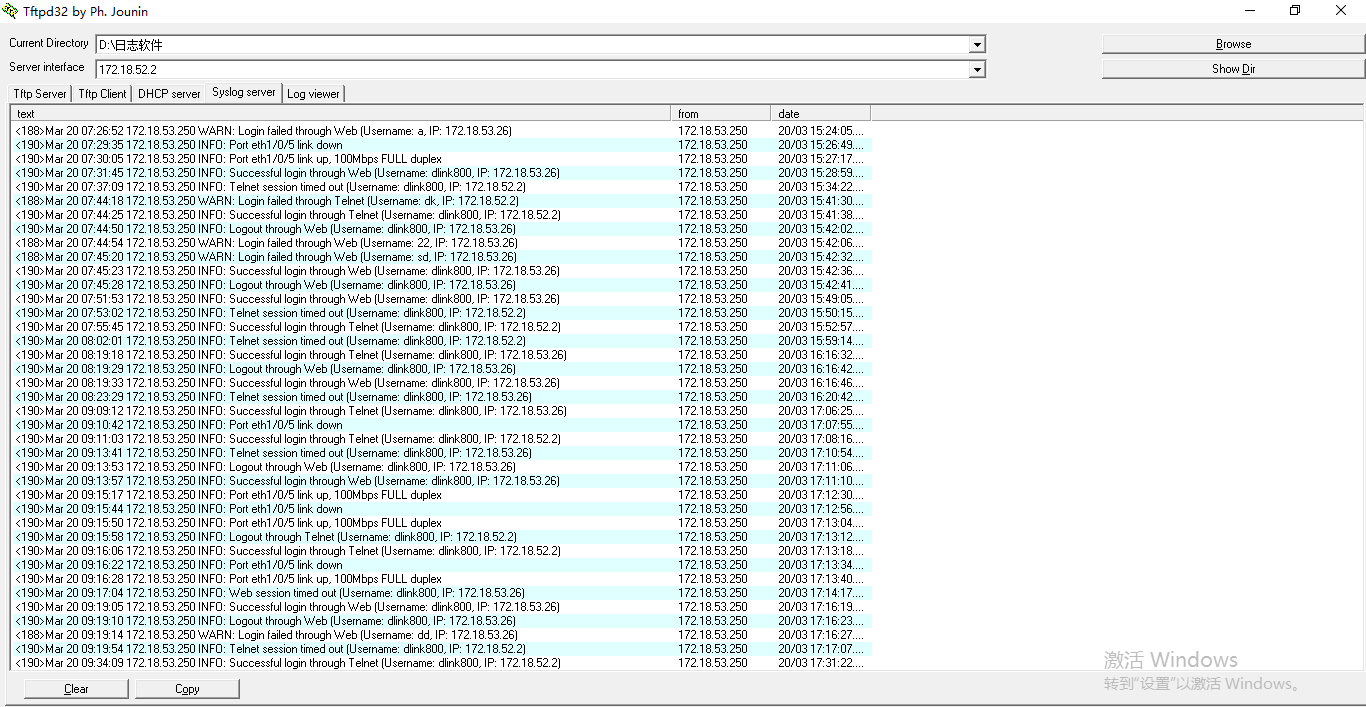Switch to the Tftp Server tab

point(39,93)
